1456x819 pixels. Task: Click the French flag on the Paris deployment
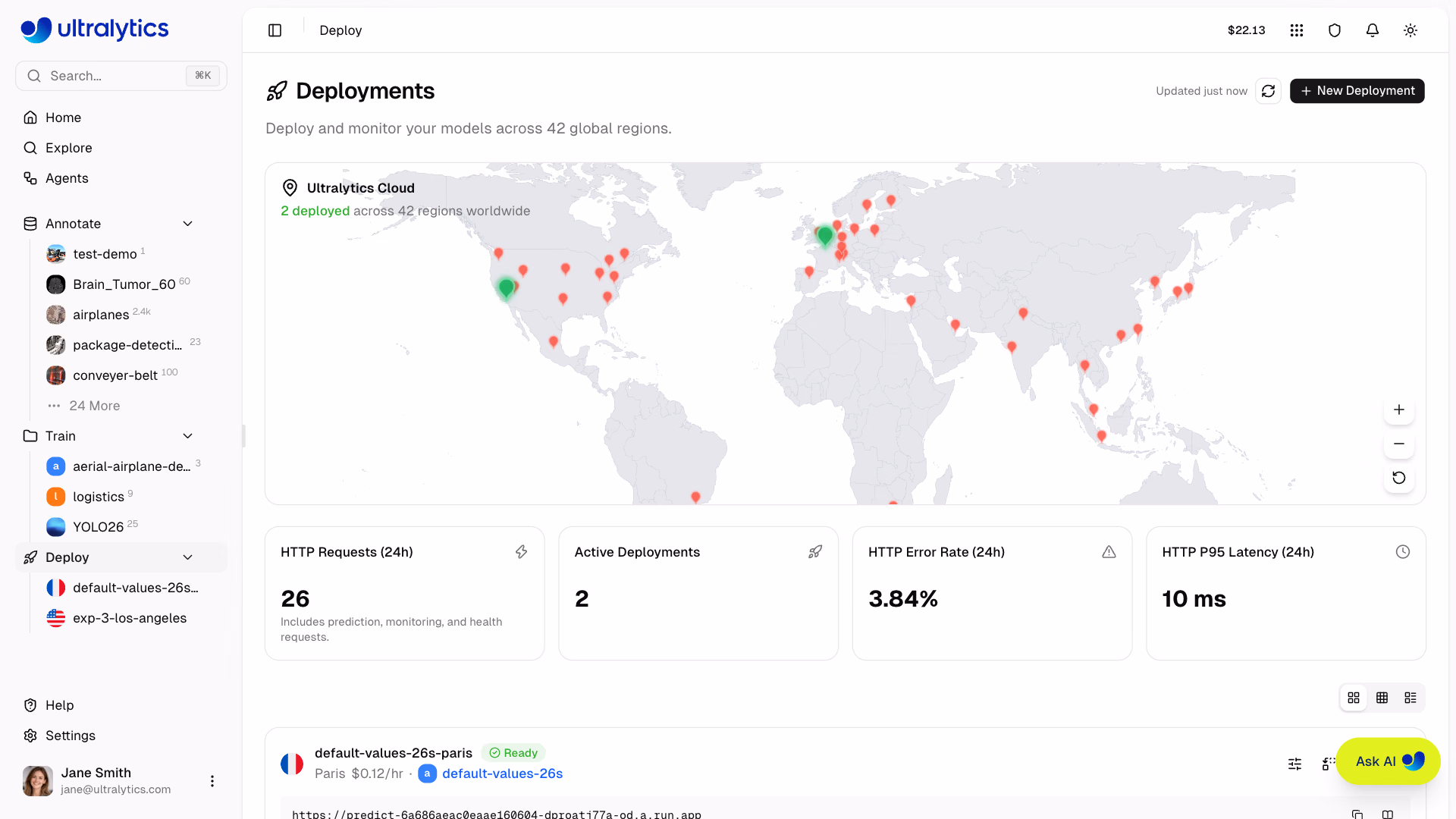coord(292,764)
